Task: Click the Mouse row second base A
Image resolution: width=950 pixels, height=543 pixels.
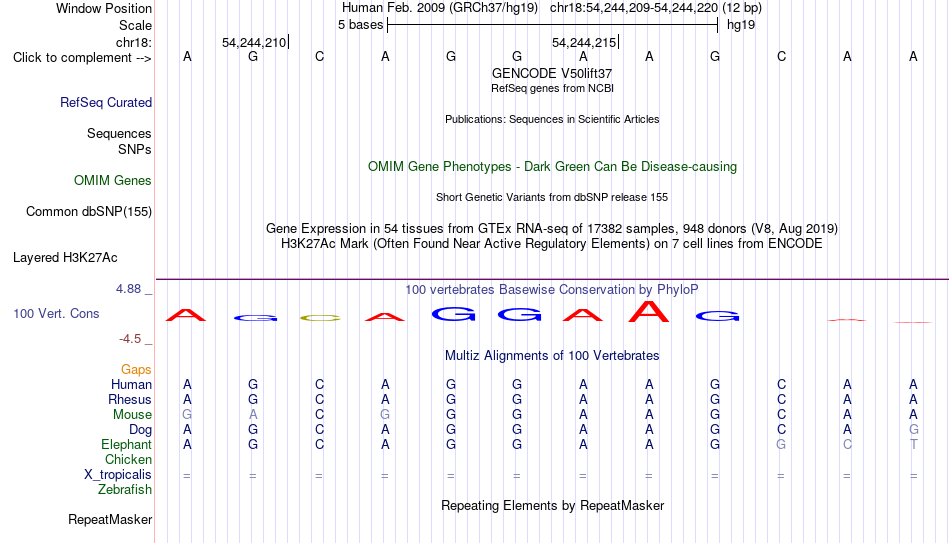Action: pos(253,415)
